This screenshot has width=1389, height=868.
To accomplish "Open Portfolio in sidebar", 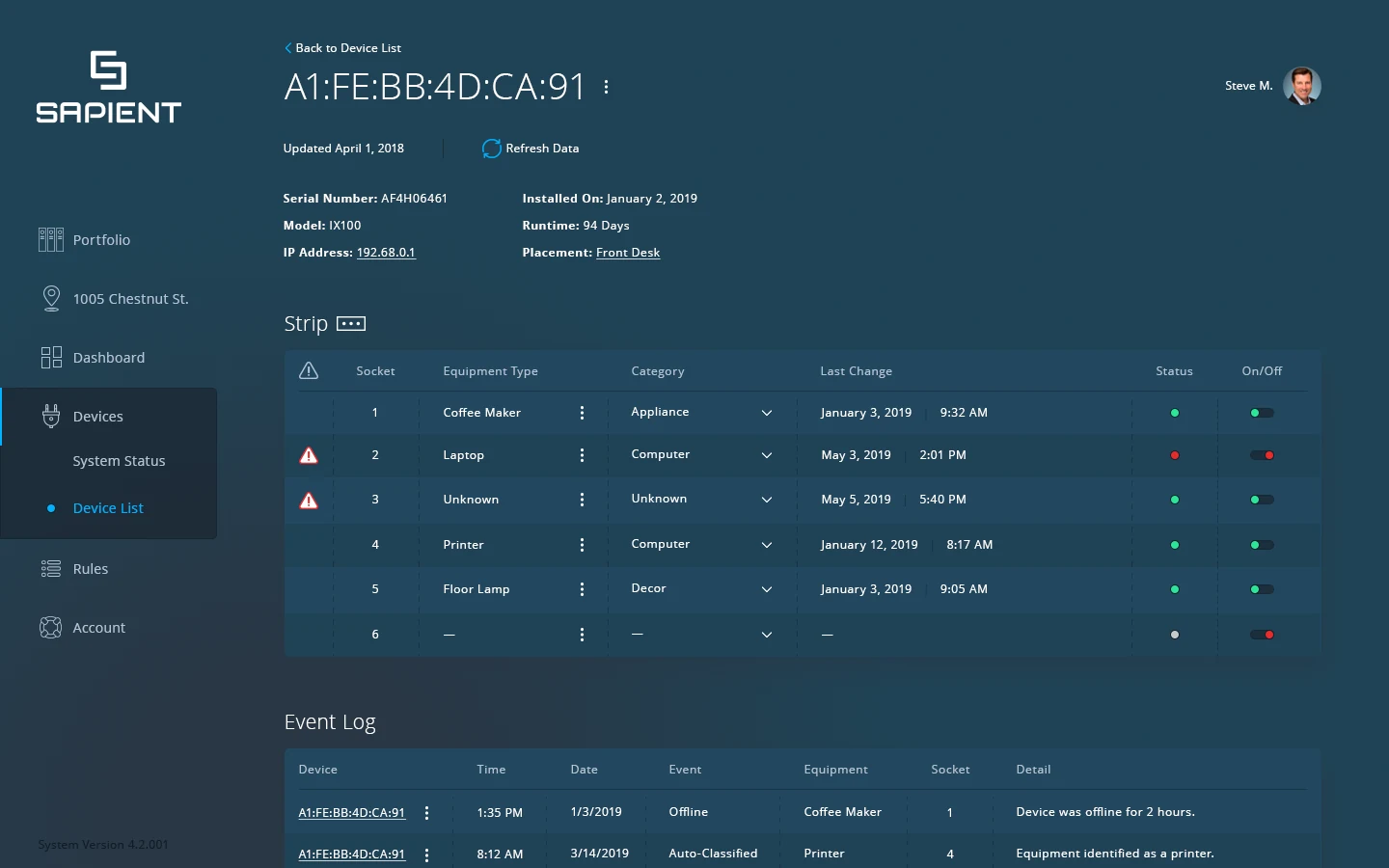I will [101, 240].
